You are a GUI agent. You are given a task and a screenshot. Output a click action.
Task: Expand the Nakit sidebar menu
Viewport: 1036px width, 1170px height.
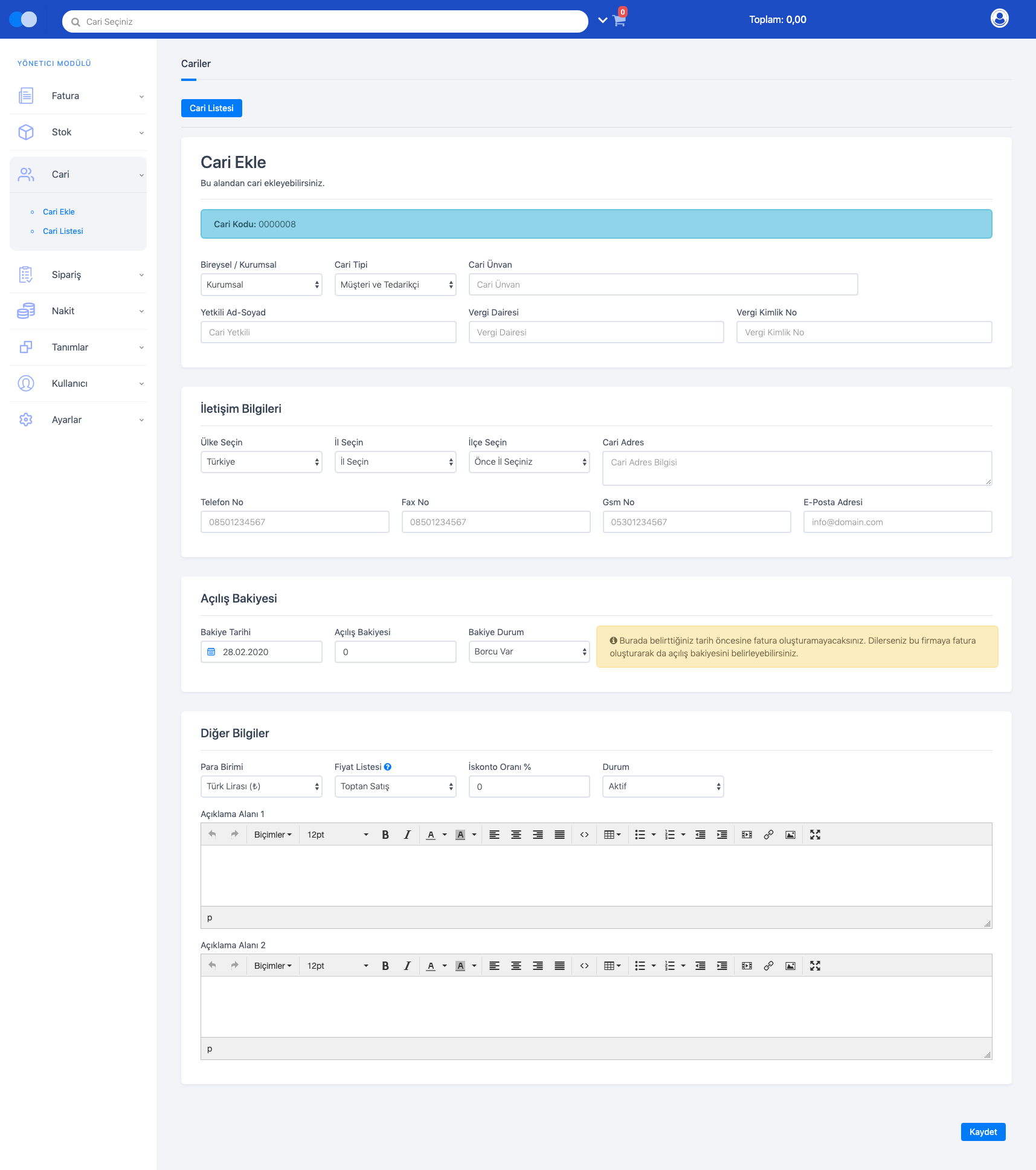[78, 311]
